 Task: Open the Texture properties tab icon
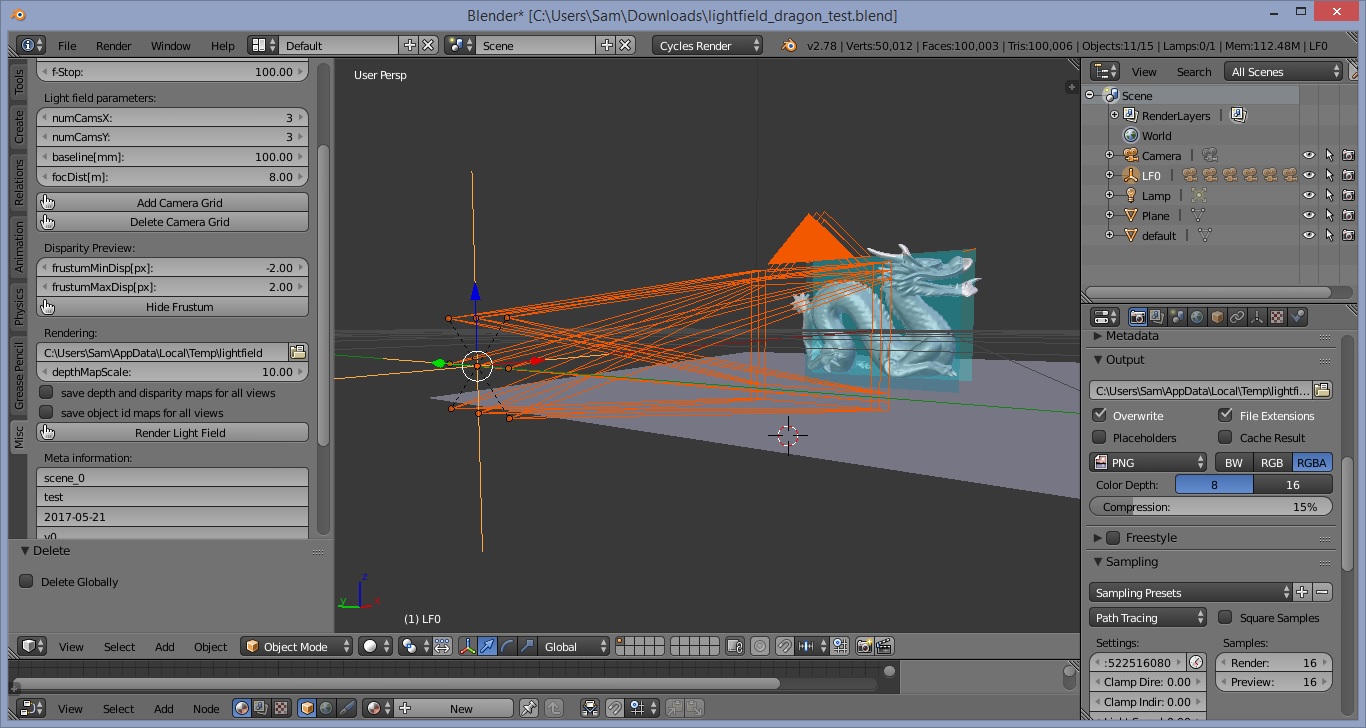1277,317
